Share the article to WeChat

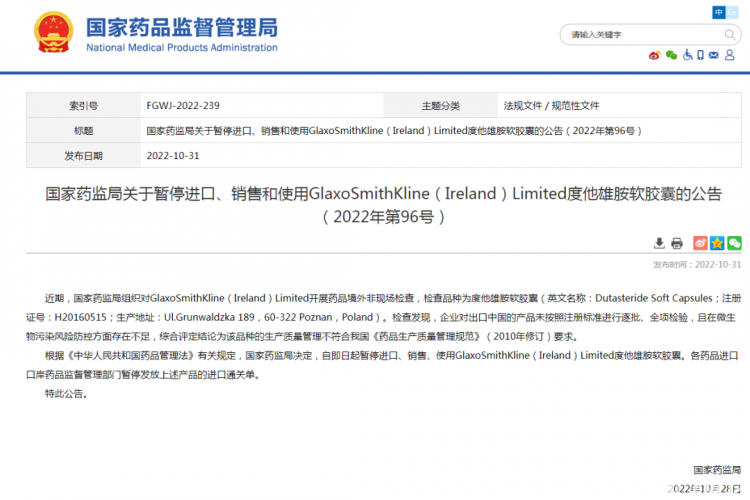tap(734, 243)
